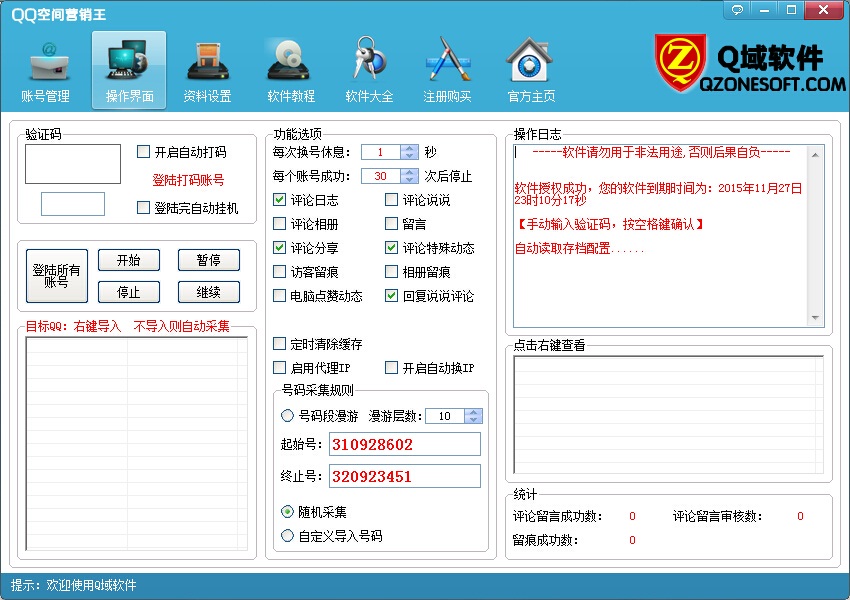Select the 自定义导入号码 radio button
The image size is (850, 600).
tap(287, 536)
